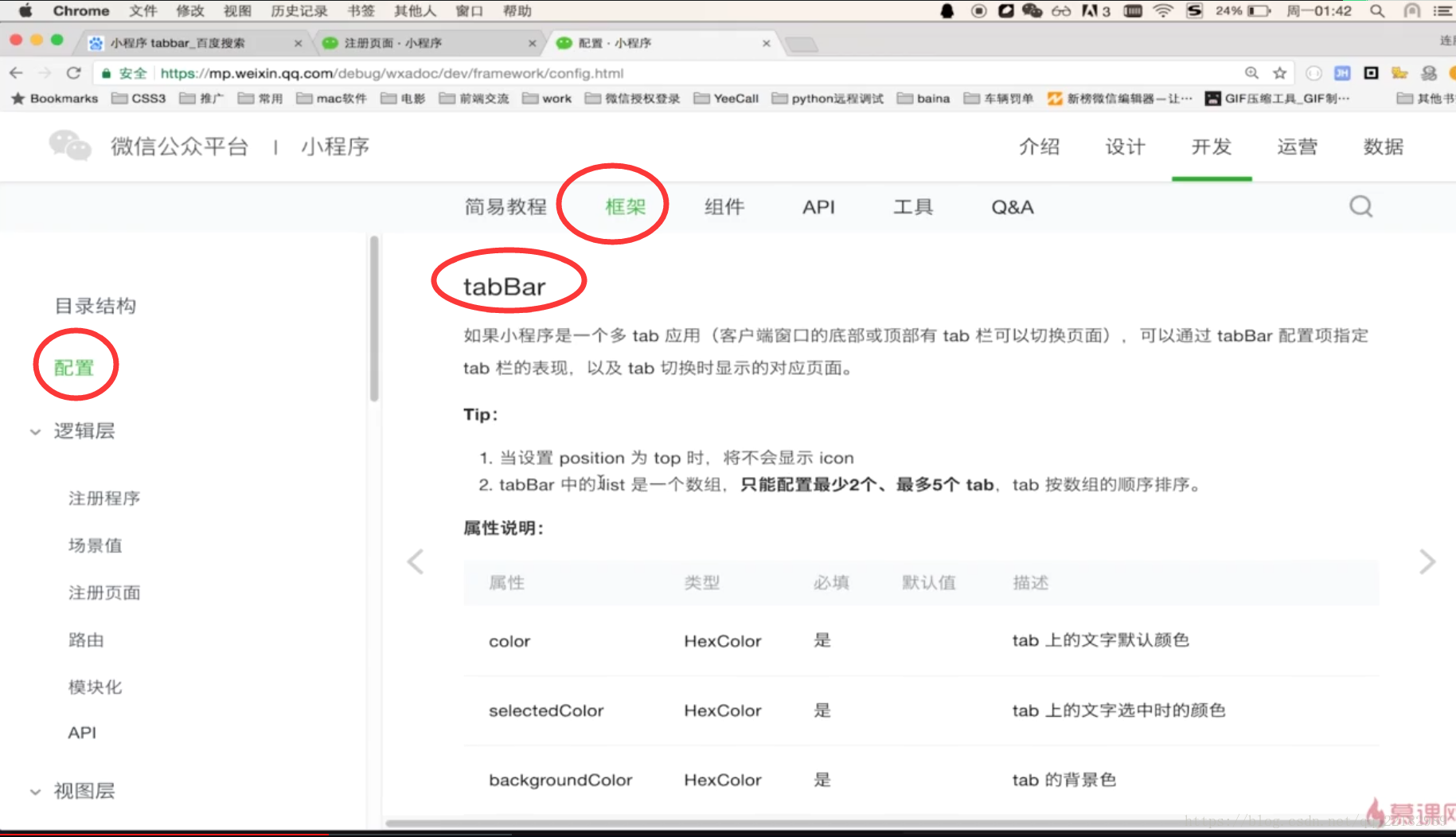
Task: Open the CSS3 bookmark folder
Action: 139,98
